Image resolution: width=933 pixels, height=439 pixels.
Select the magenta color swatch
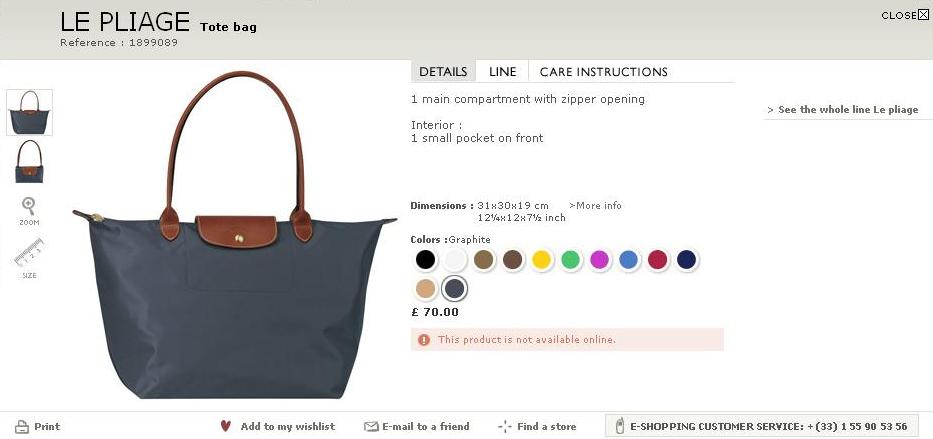click(x=599, y=260)
